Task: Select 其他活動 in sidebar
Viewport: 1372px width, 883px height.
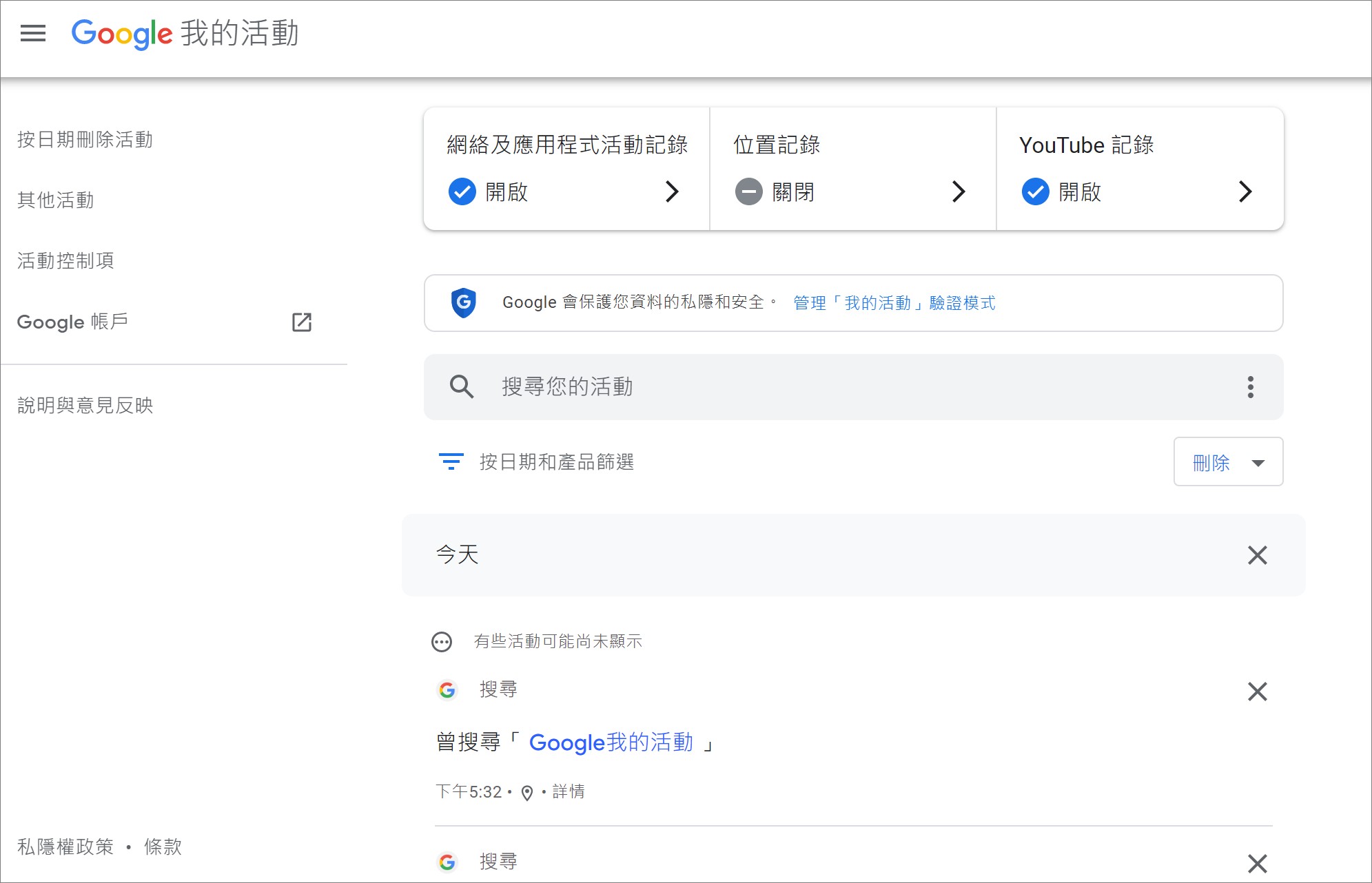Action: pyautogui.click(x=56, y=200)
